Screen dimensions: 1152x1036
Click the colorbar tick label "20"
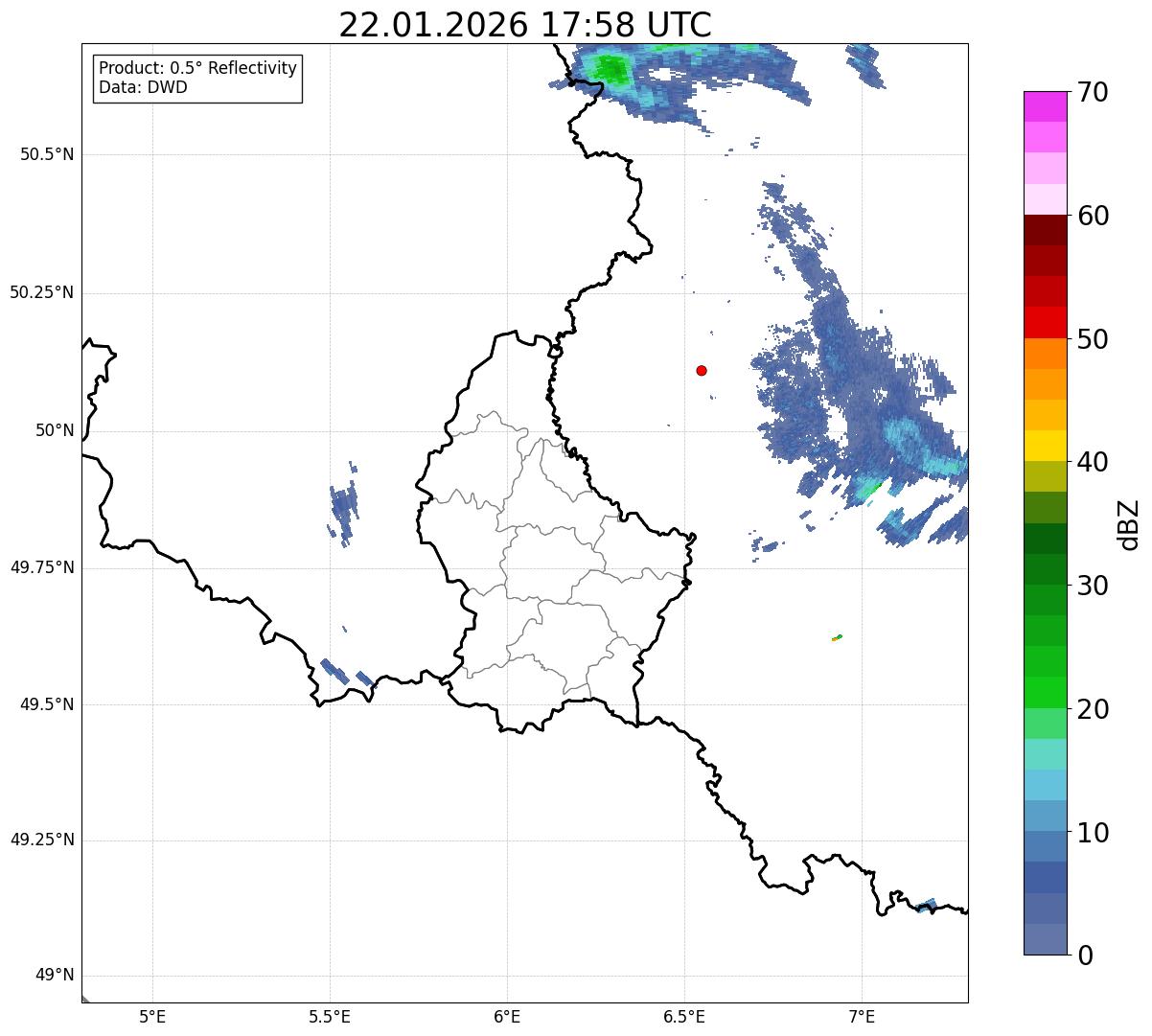[1093, 709]
